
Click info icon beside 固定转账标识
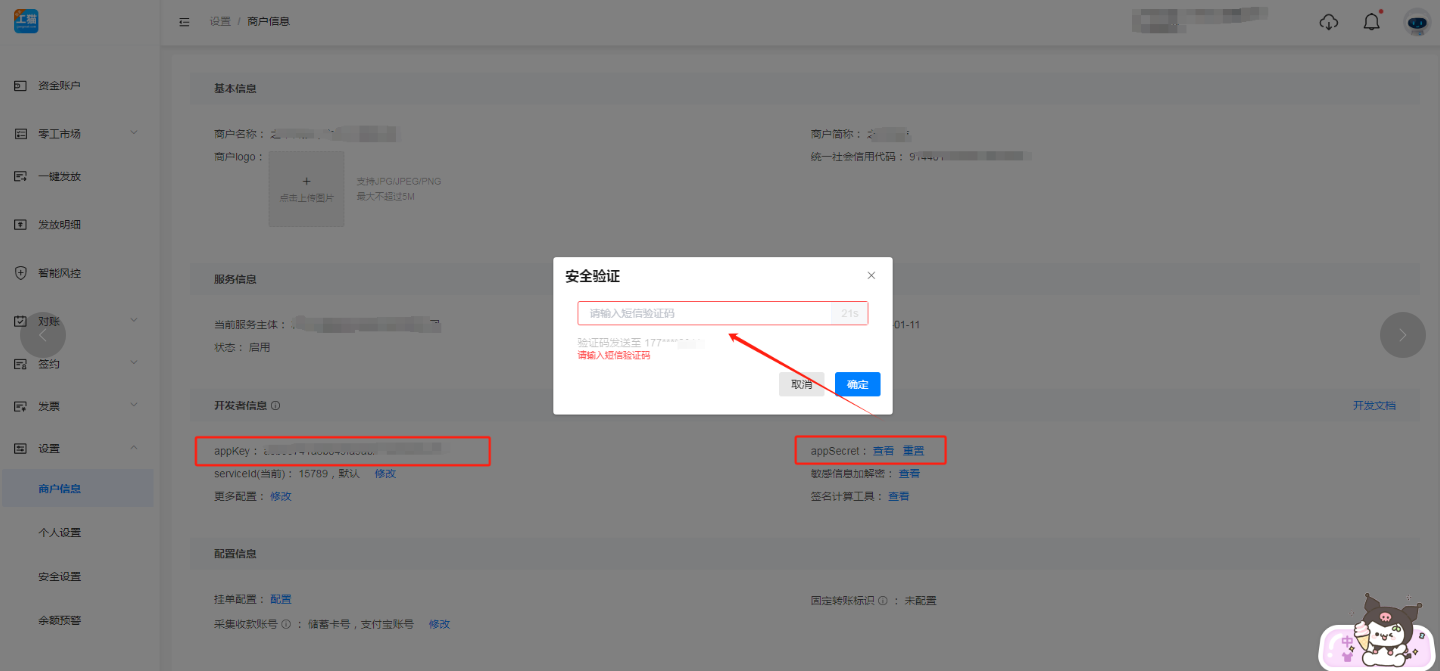coord(884,601)
